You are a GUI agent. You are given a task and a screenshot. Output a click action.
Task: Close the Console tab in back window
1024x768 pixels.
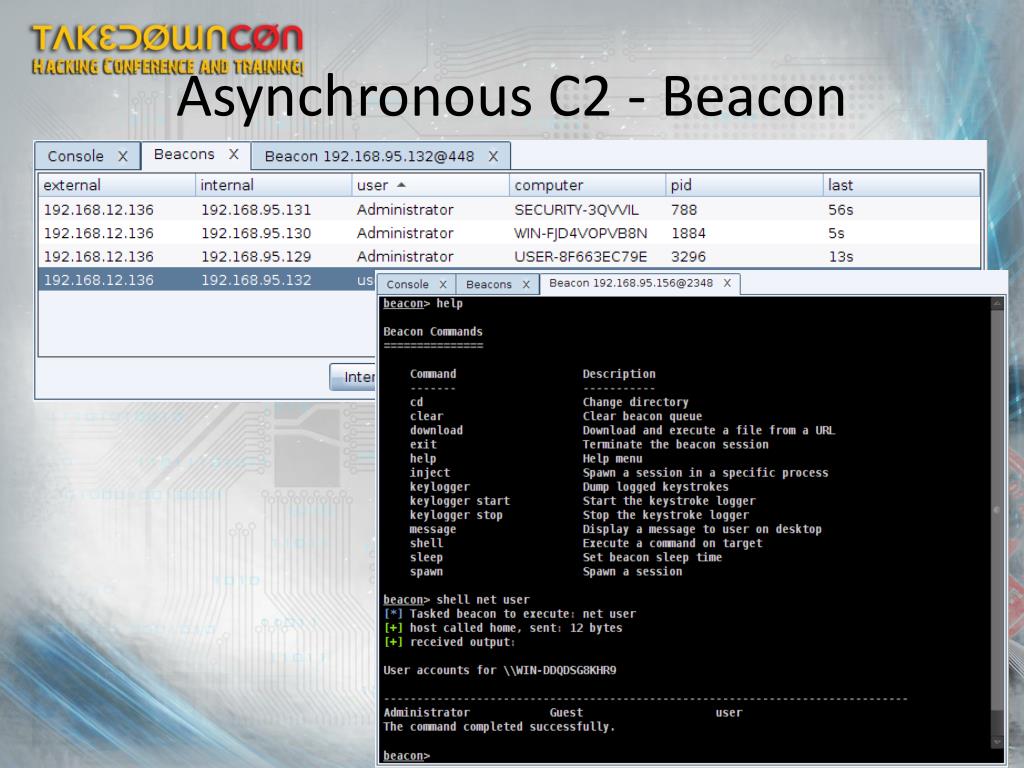click(x=123, y=156)
